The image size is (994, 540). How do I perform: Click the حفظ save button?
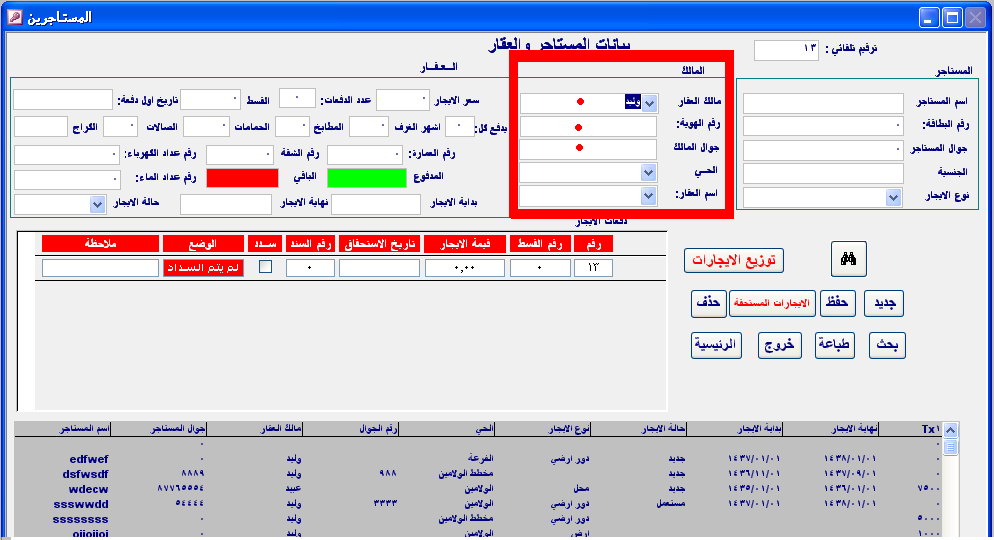click(837, 303)
